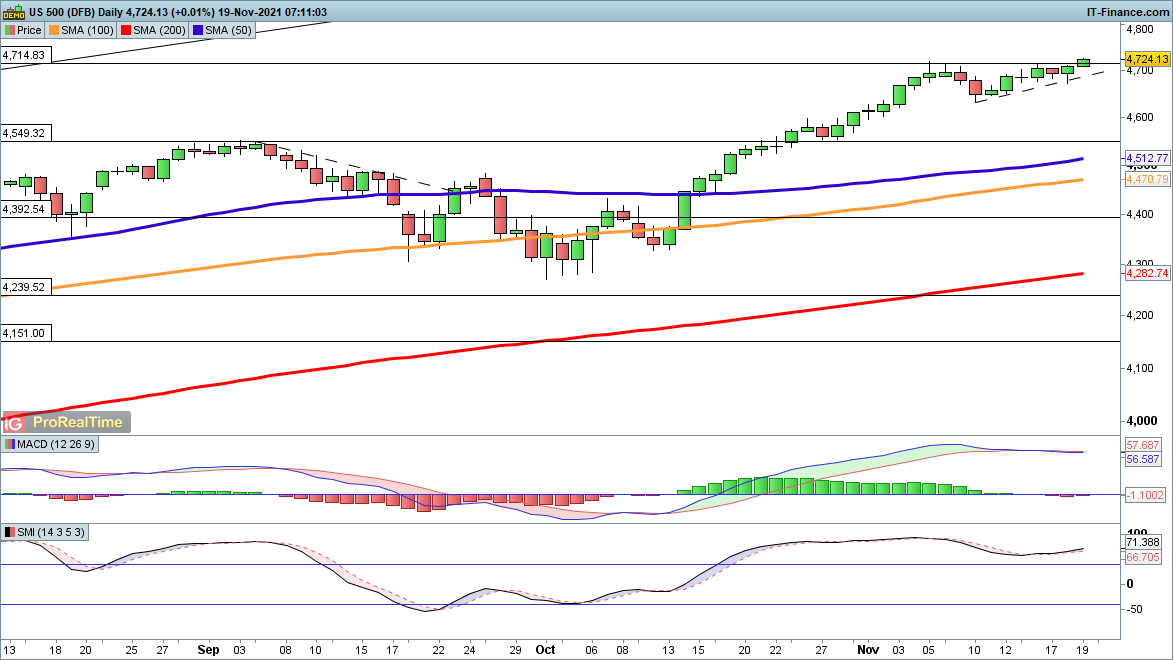This screenshot has height=660, width=1173.
Task: Open the SMI (14 3 5 3) settings label
Action: tap(46, 532)
